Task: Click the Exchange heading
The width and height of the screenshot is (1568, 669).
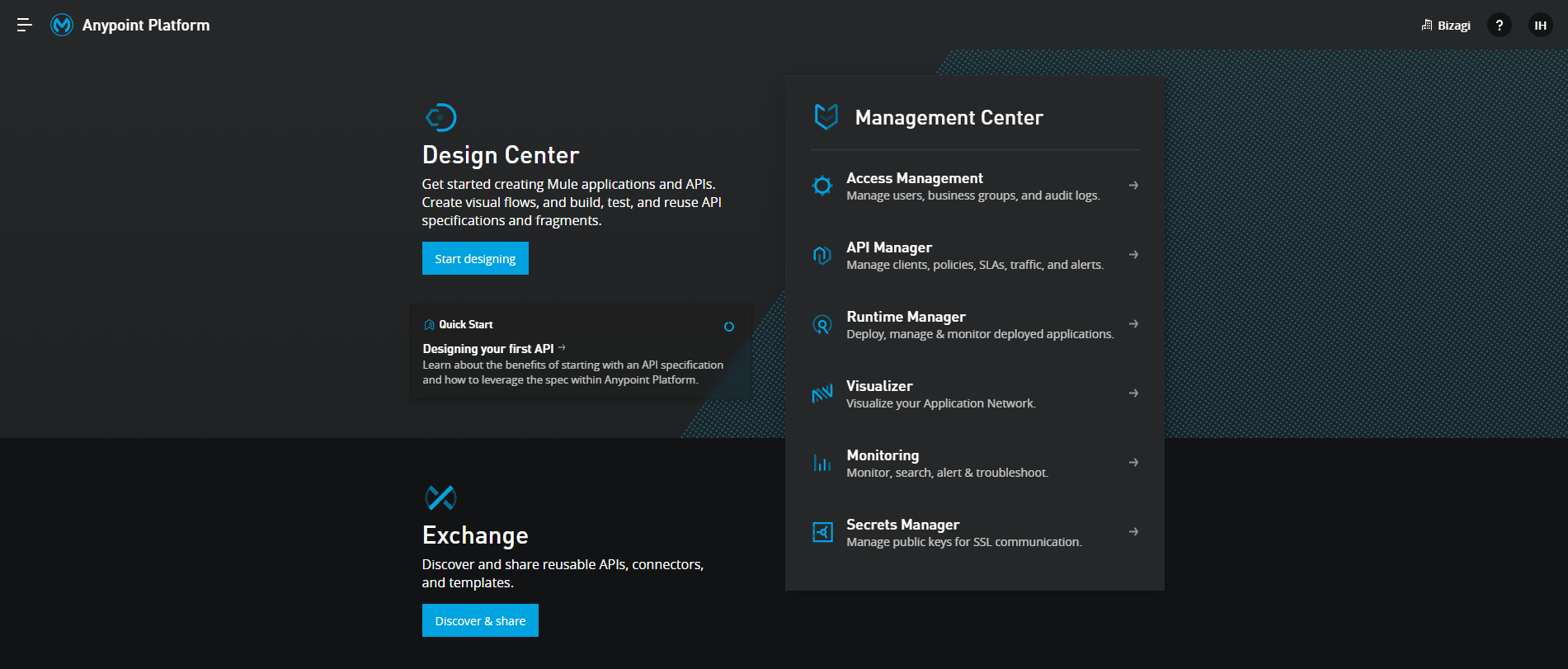Action: tap(475, 535)
